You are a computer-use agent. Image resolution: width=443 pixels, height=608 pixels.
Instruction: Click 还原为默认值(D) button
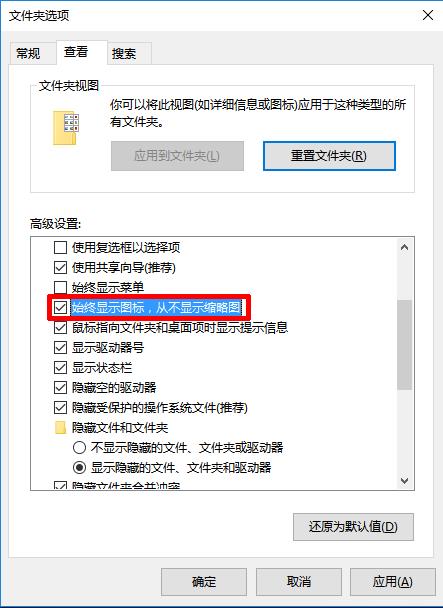point(353,527)
